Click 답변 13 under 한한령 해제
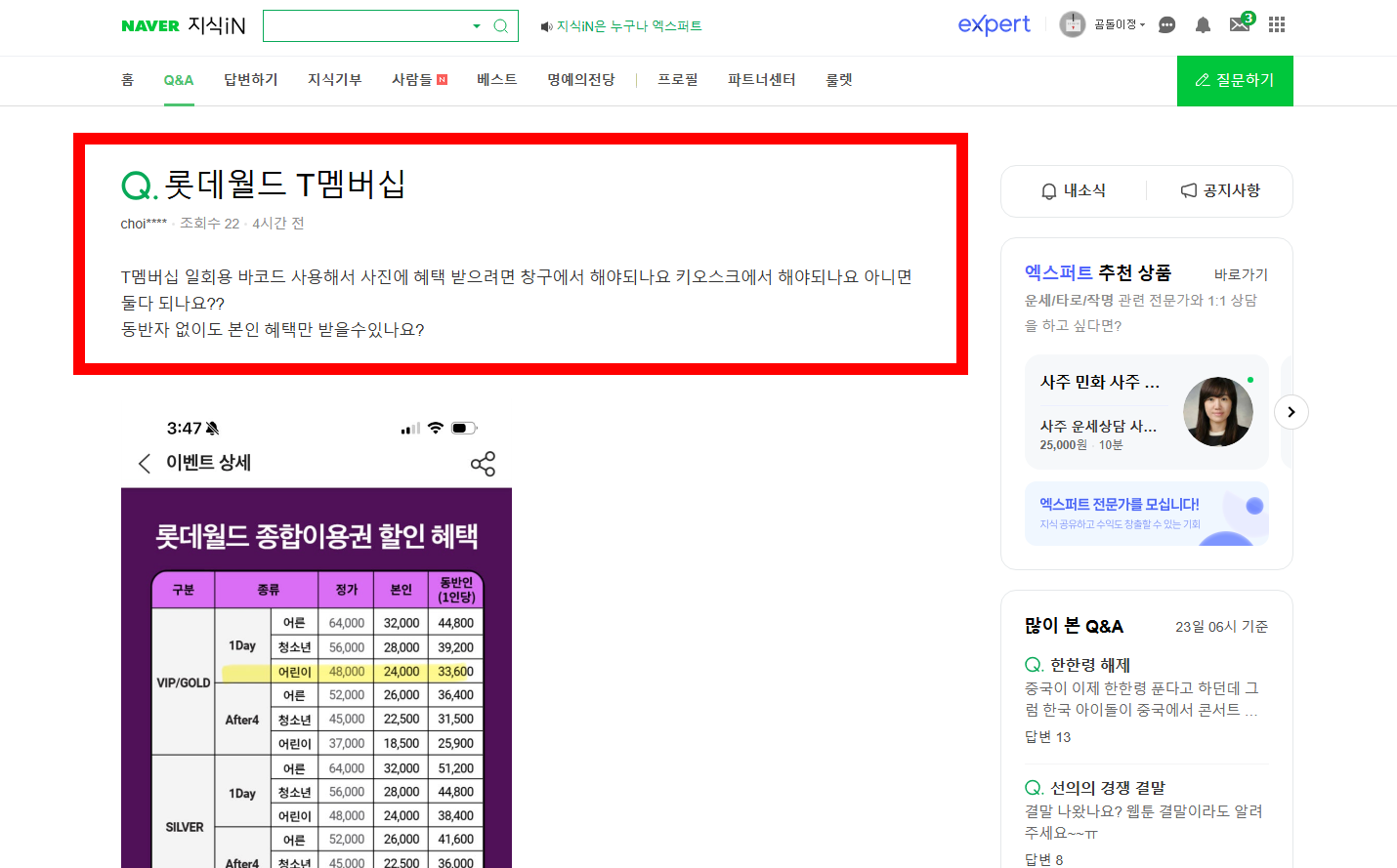 pos(1047,737)
